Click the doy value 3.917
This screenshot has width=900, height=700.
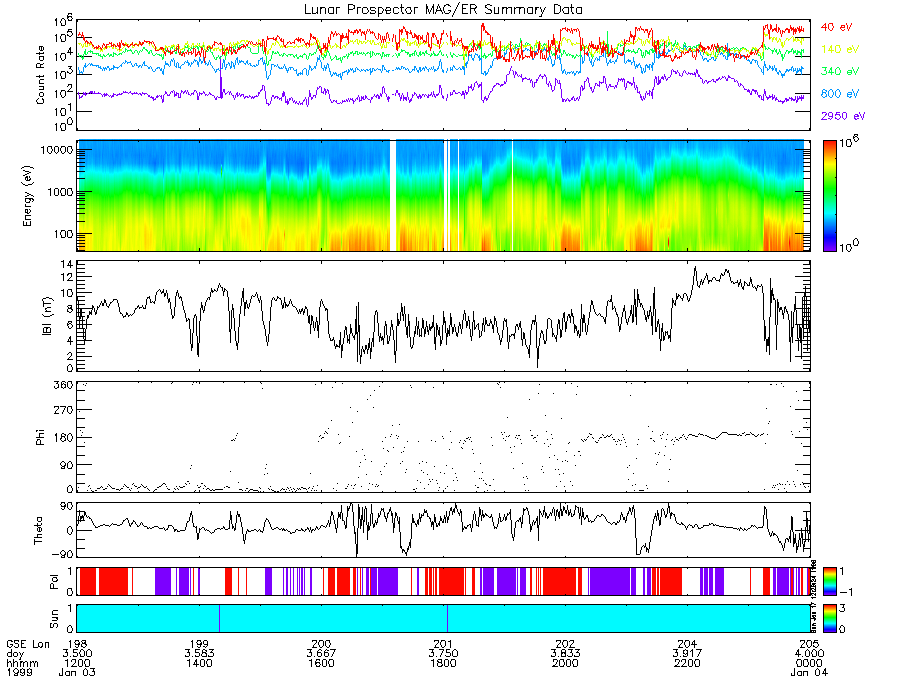(687, 654)
